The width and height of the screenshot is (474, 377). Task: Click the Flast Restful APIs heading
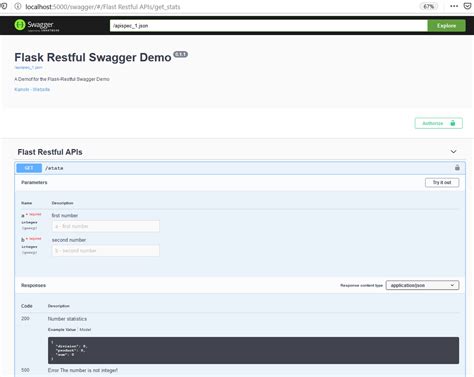coord(50,152)
